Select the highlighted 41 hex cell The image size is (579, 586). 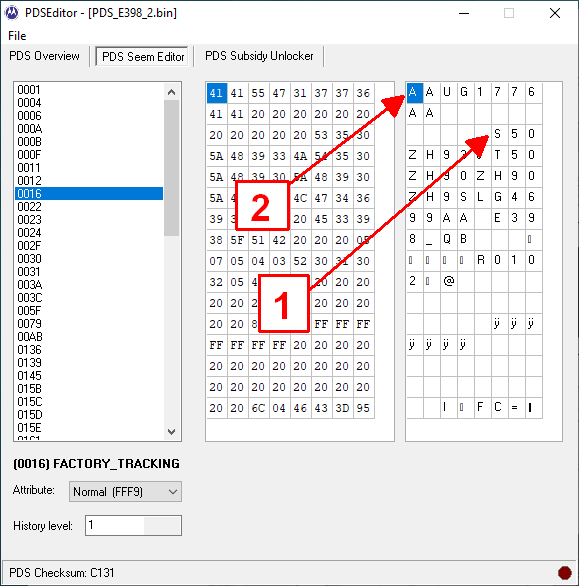(217, 93)
